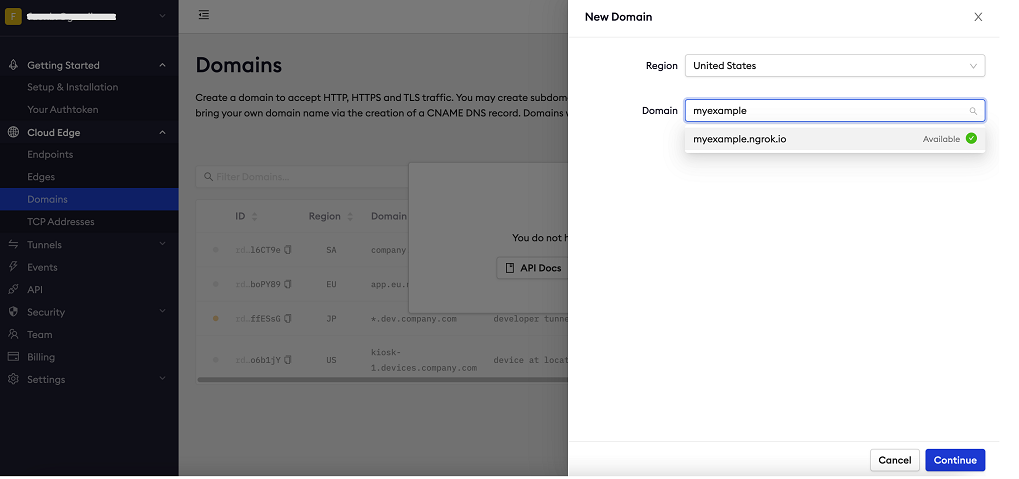Open the API Docs button
This screenshot has width=1019, height=479.
(533, 268)
